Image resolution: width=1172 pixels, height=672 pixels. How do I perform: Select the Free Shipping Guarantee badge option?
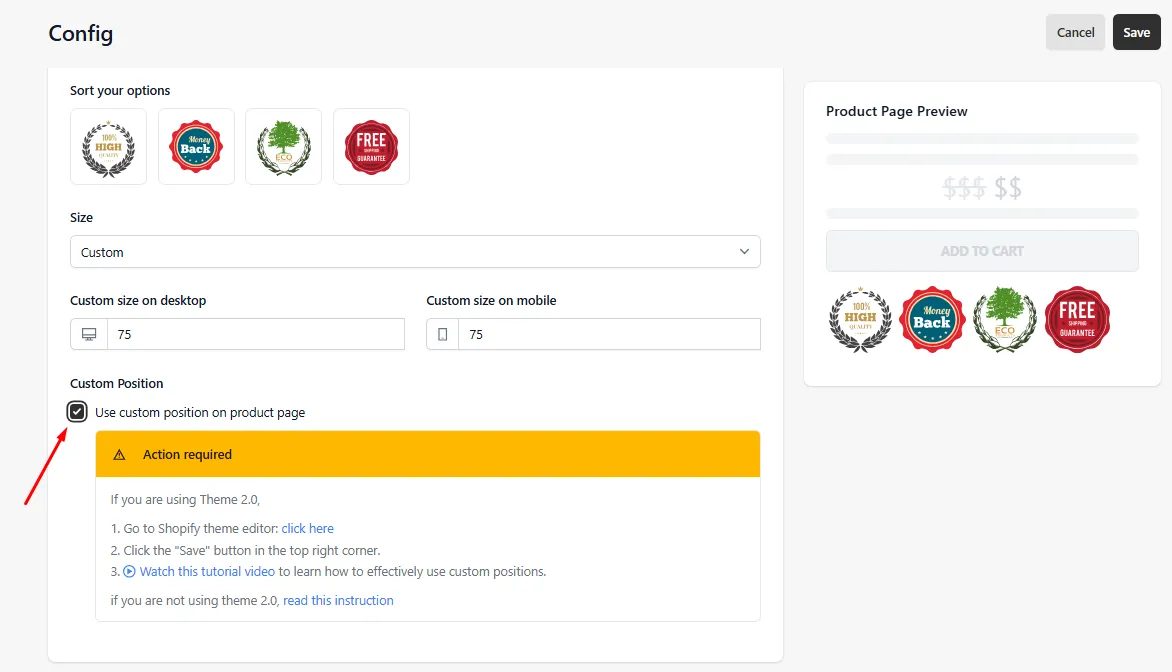[x=371, y=147]
